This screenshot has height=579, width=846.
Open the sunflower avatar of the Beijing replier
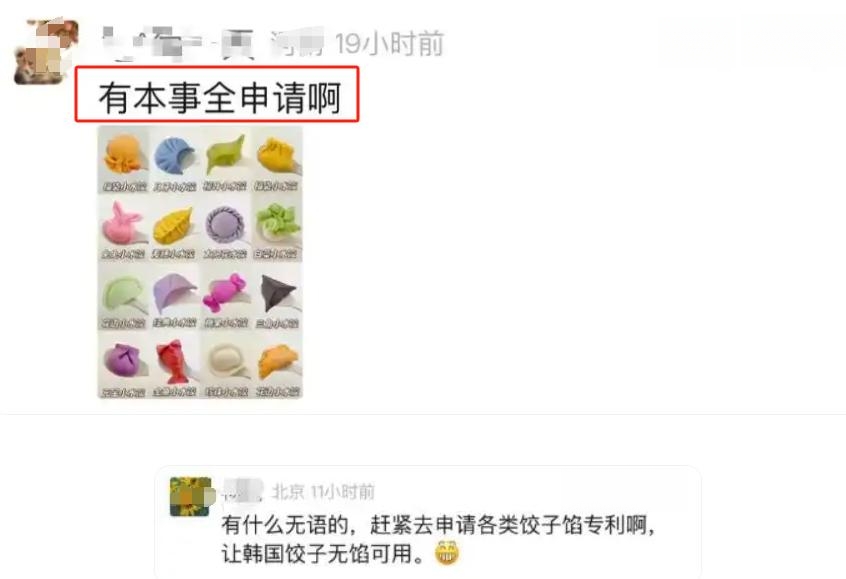point(191,496)
